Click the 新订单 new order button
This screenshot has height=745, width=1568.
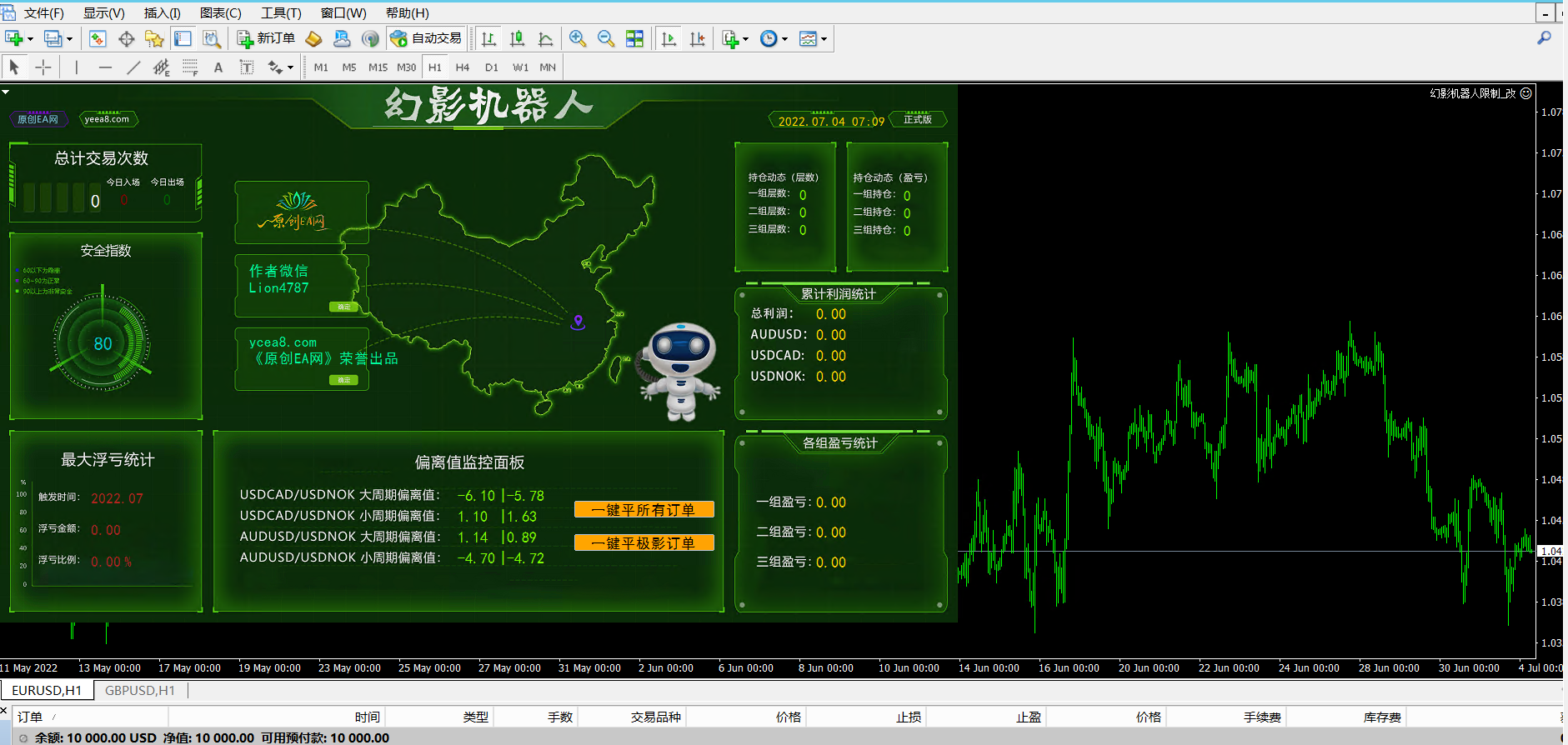coord(266,38)
